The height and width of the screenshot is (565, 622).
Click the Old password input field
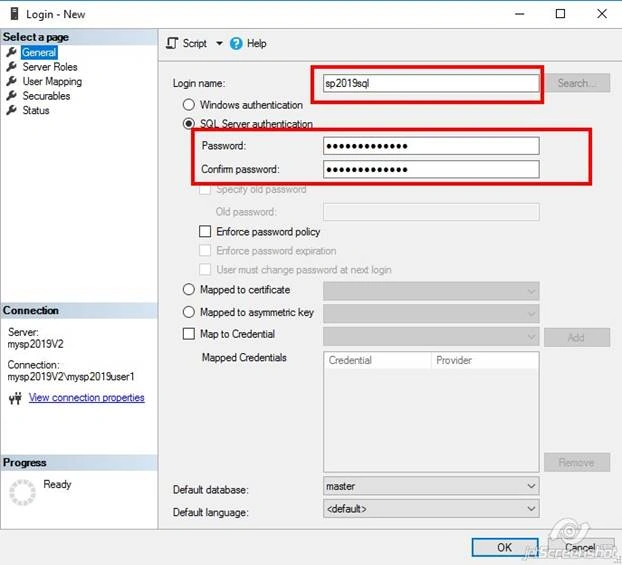pos(431,212)
